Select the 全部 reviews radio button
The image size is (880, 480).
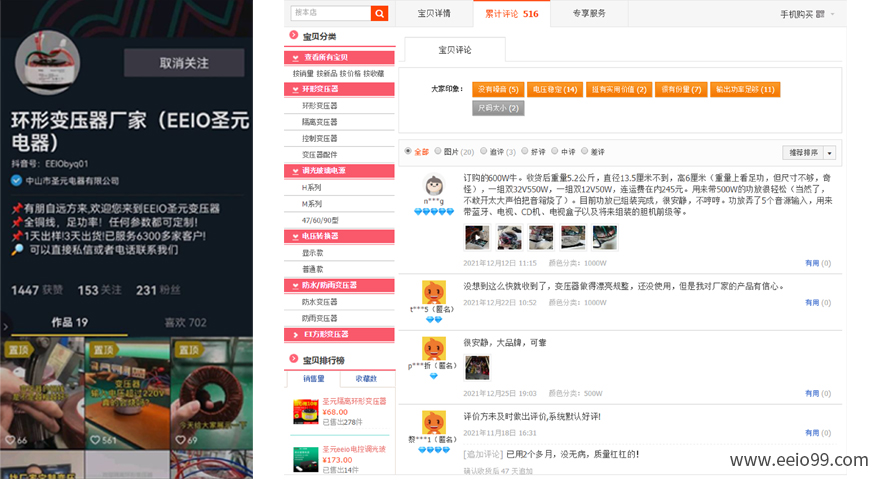click(408, 152)
